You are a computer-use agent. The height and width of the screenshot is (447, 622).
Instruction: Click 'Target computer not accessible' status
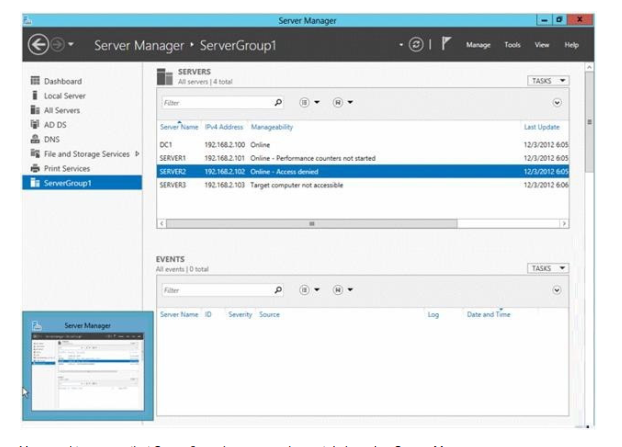point(297,185)
